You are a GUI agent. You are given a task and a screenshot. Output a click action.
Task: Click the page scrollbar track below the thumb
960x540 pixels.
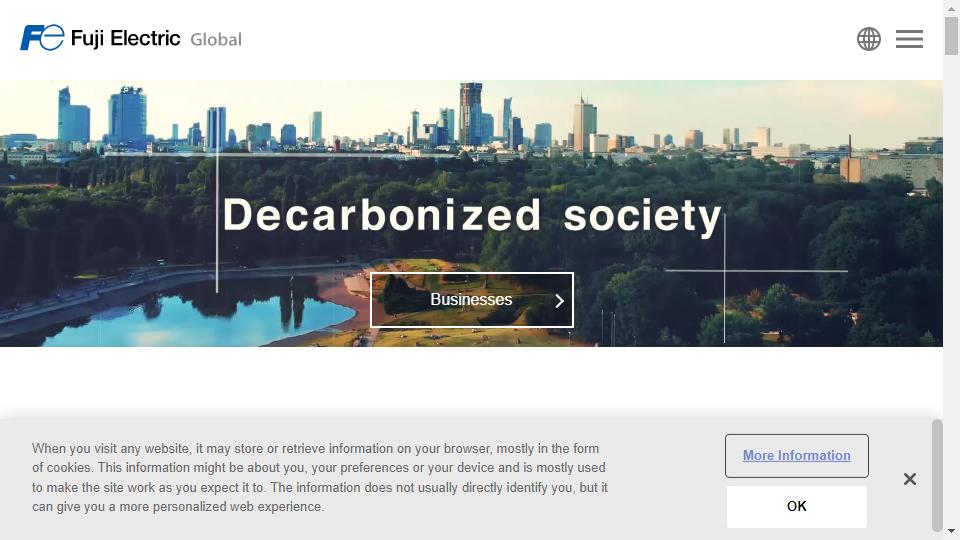tap(951, 250)
